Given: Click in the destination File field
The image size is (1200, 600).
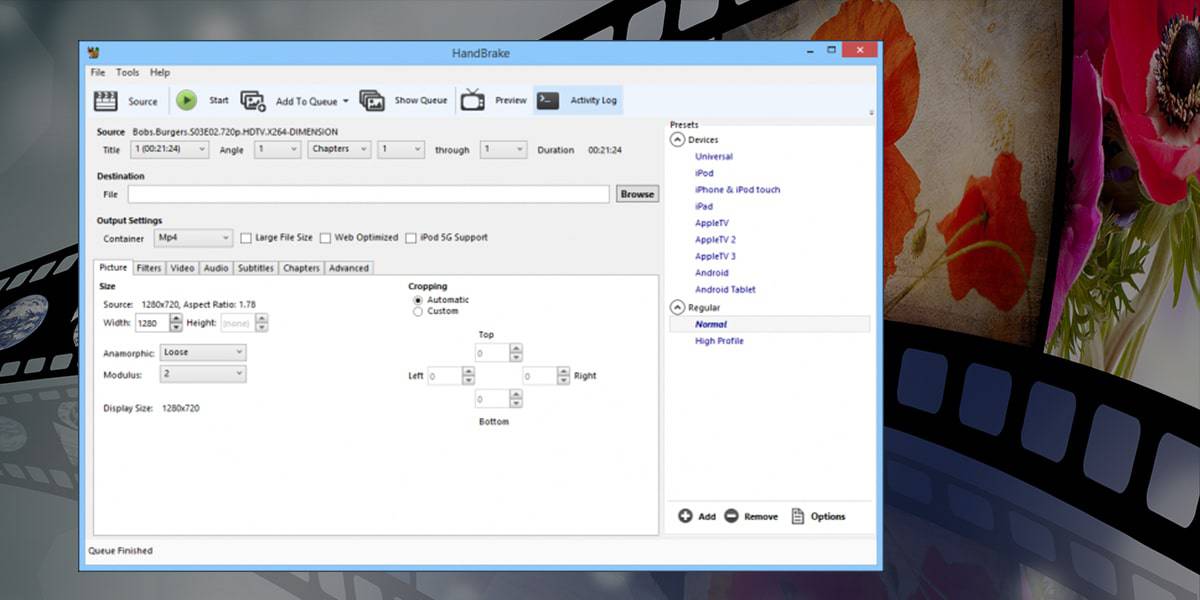Looking at the screenshot, I should pyautogui.click(x=368, y=194).
